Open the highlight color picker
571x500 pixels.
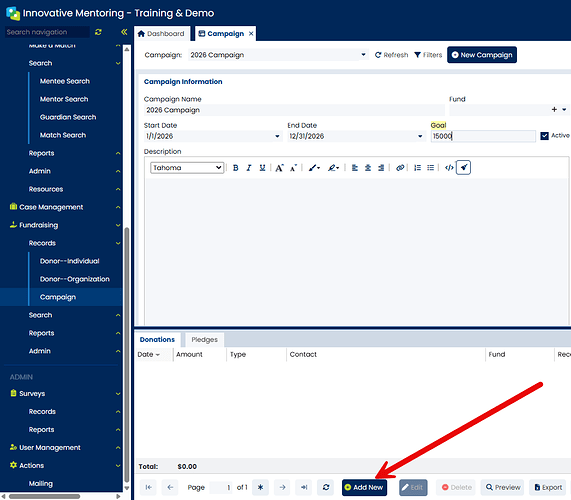pyautogui.click(x=333, y=168)
